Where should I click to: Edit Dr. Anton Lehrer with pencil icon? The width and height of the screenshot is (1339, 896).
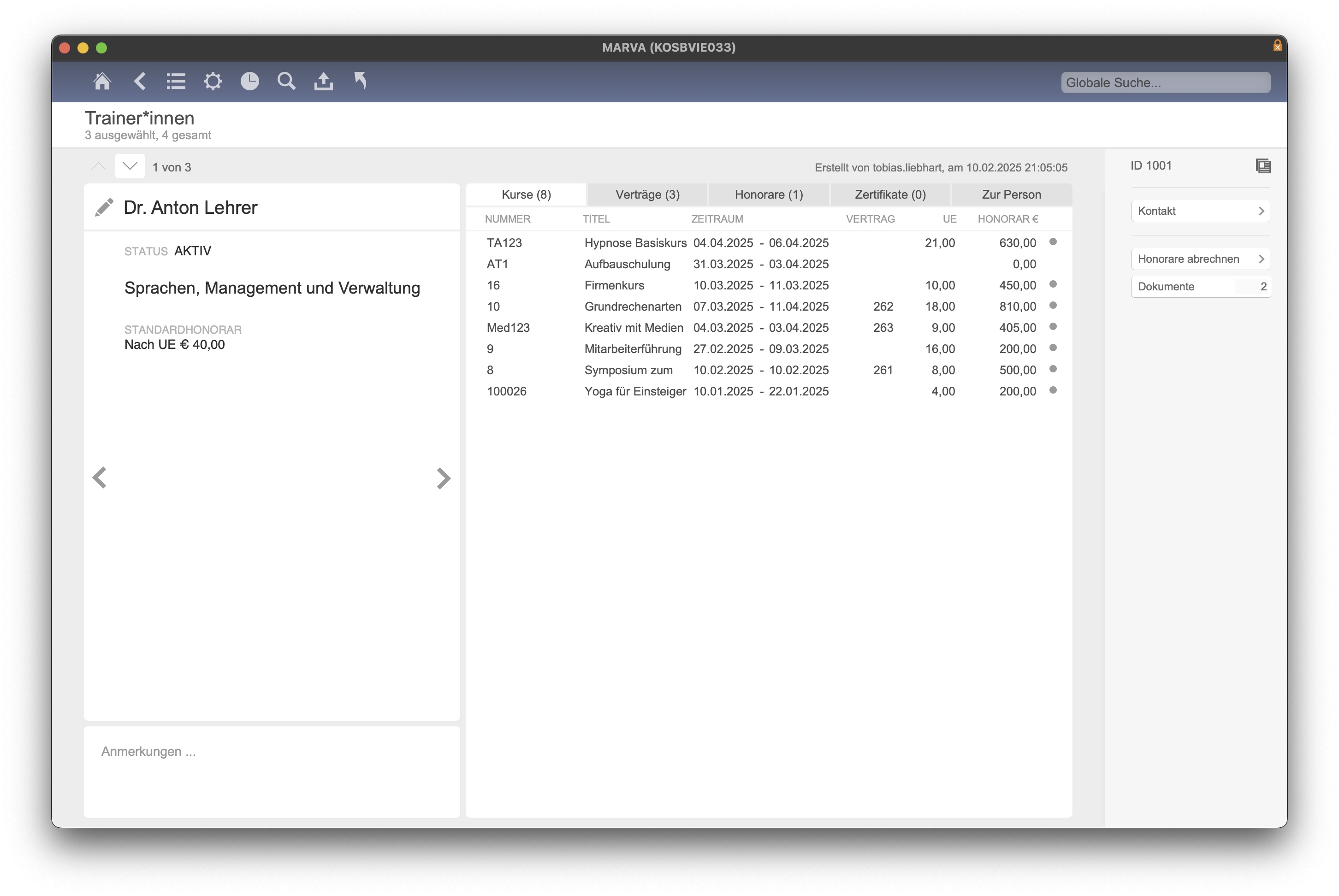click(x=104, y=207)
